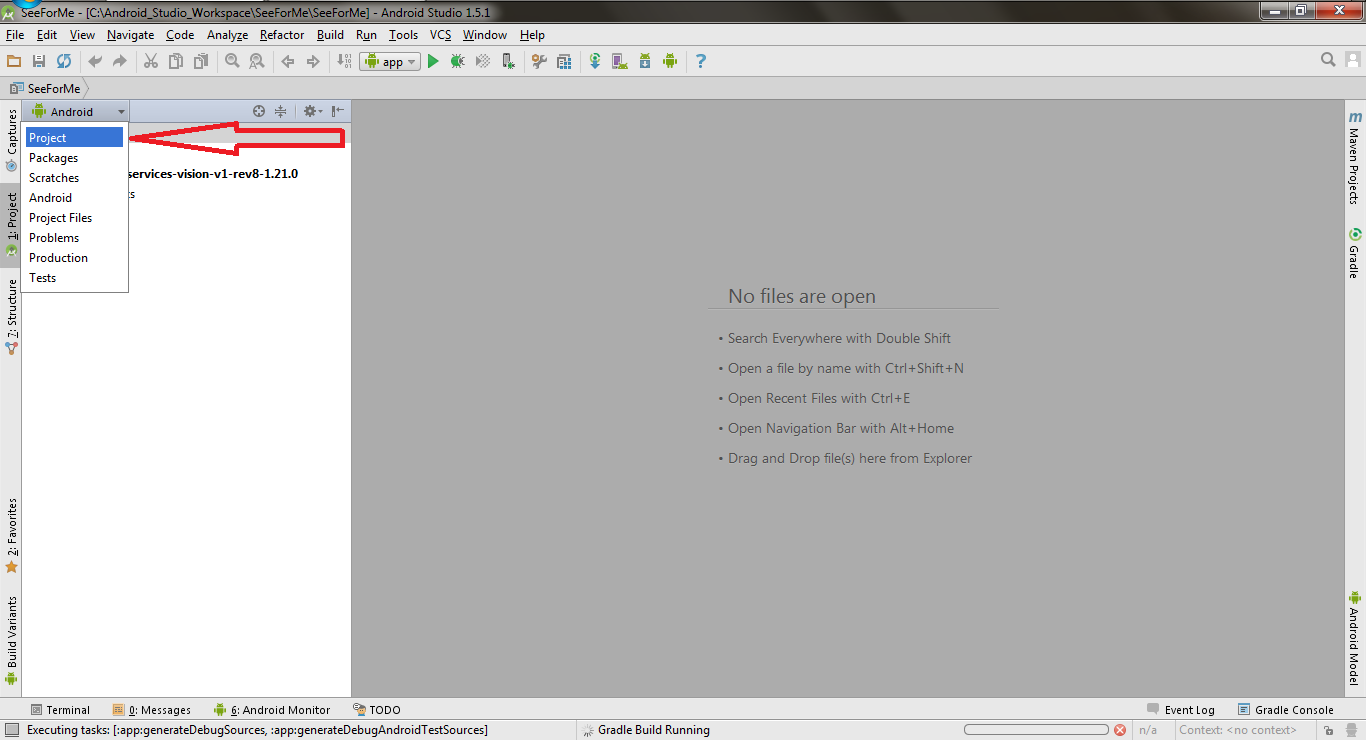Click the Redo arrow icon
Screen dimensions: 1366x740
120,61
